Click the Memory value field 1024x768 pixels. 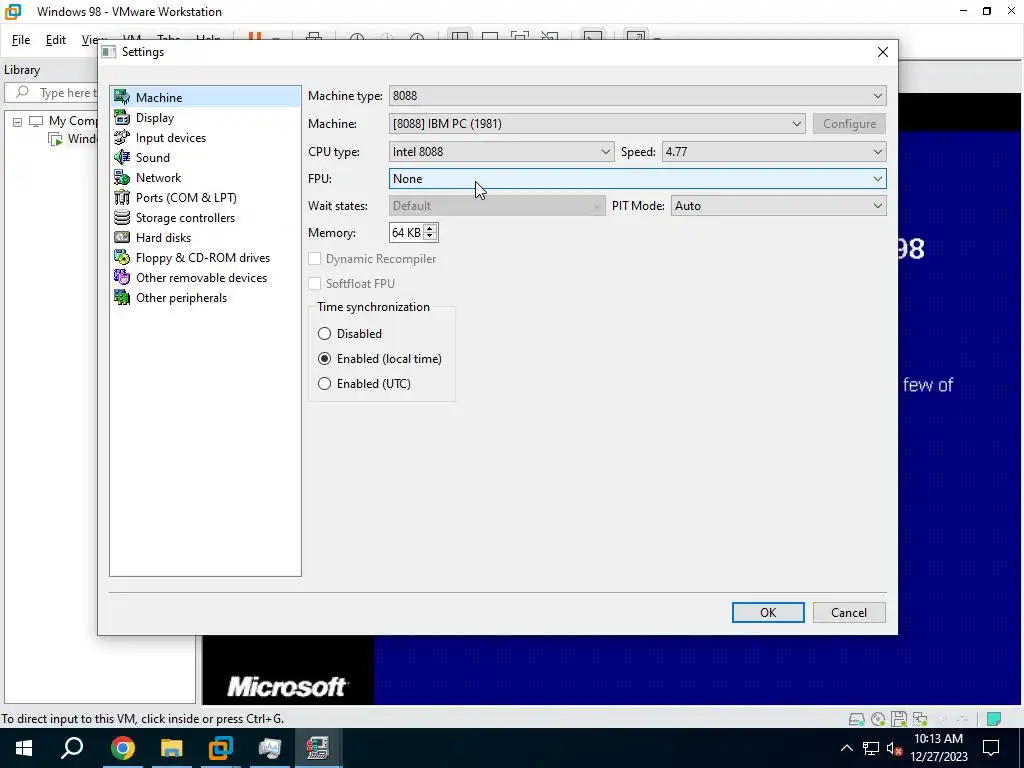pos(406,232)
